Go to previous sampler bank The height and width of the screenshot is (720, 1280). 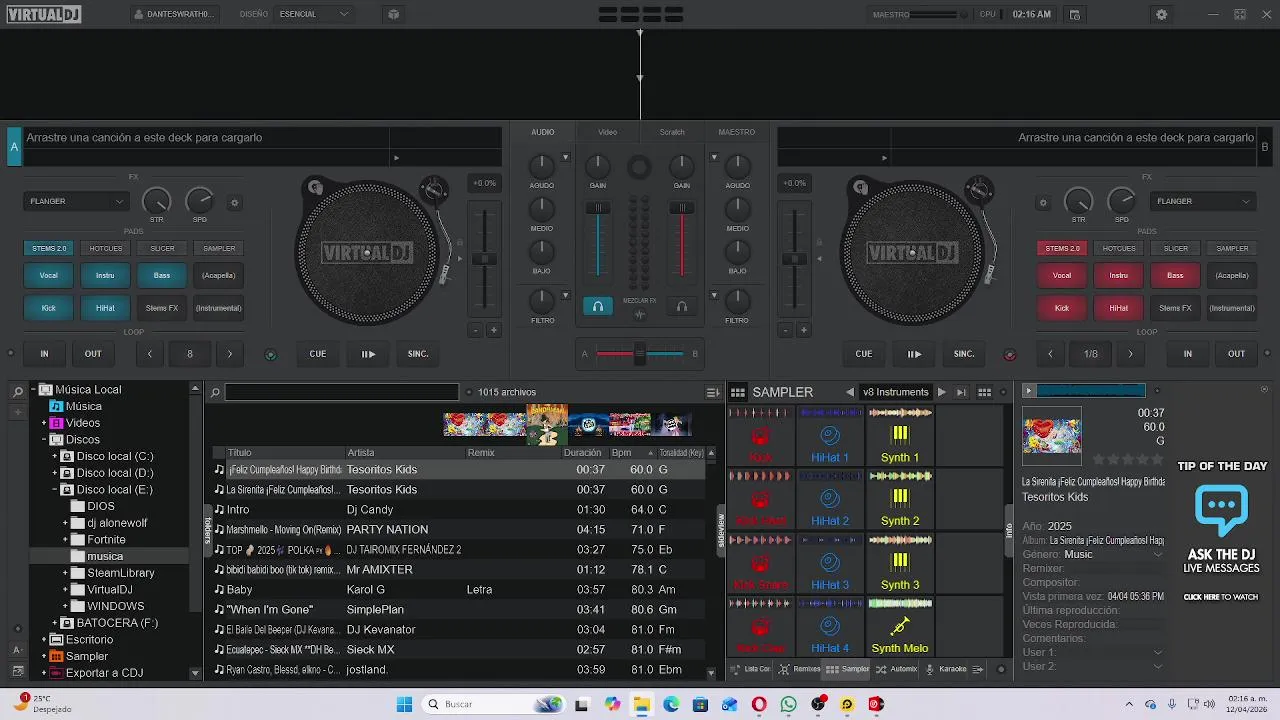[850, 392]
